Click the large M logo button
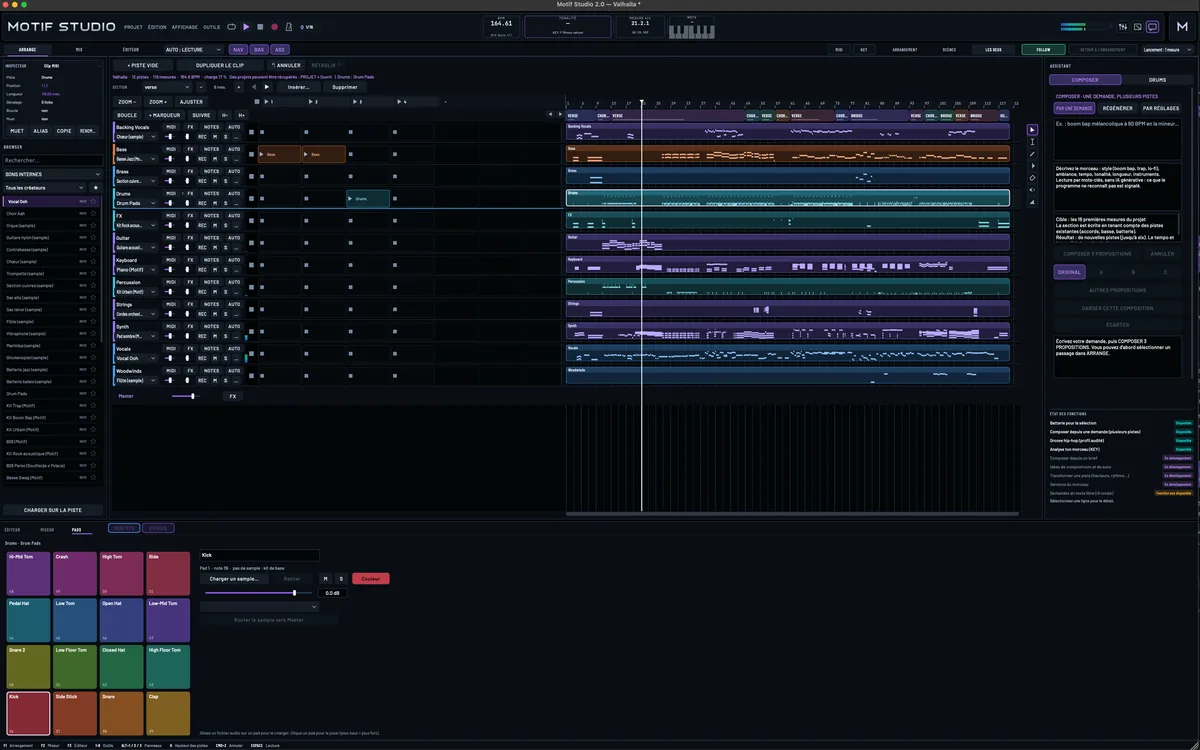Image resolution: width=1200 pixels, height=750 pixels. pyautogui.click(x=1180, y=27)
